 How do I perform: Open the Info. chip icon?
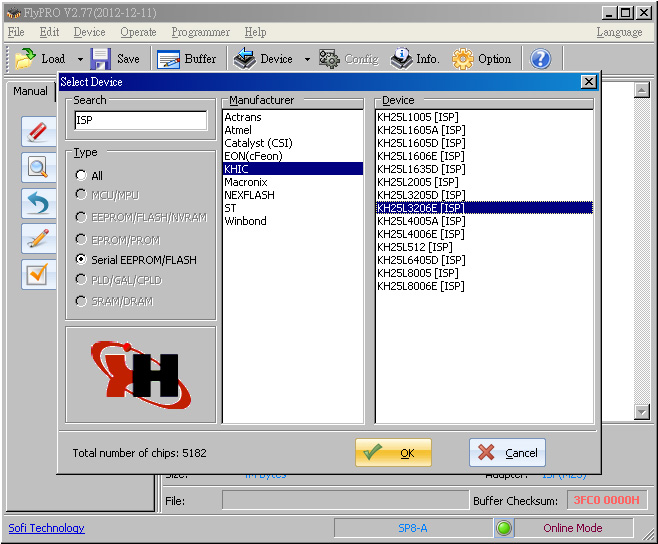coord(401,59)
